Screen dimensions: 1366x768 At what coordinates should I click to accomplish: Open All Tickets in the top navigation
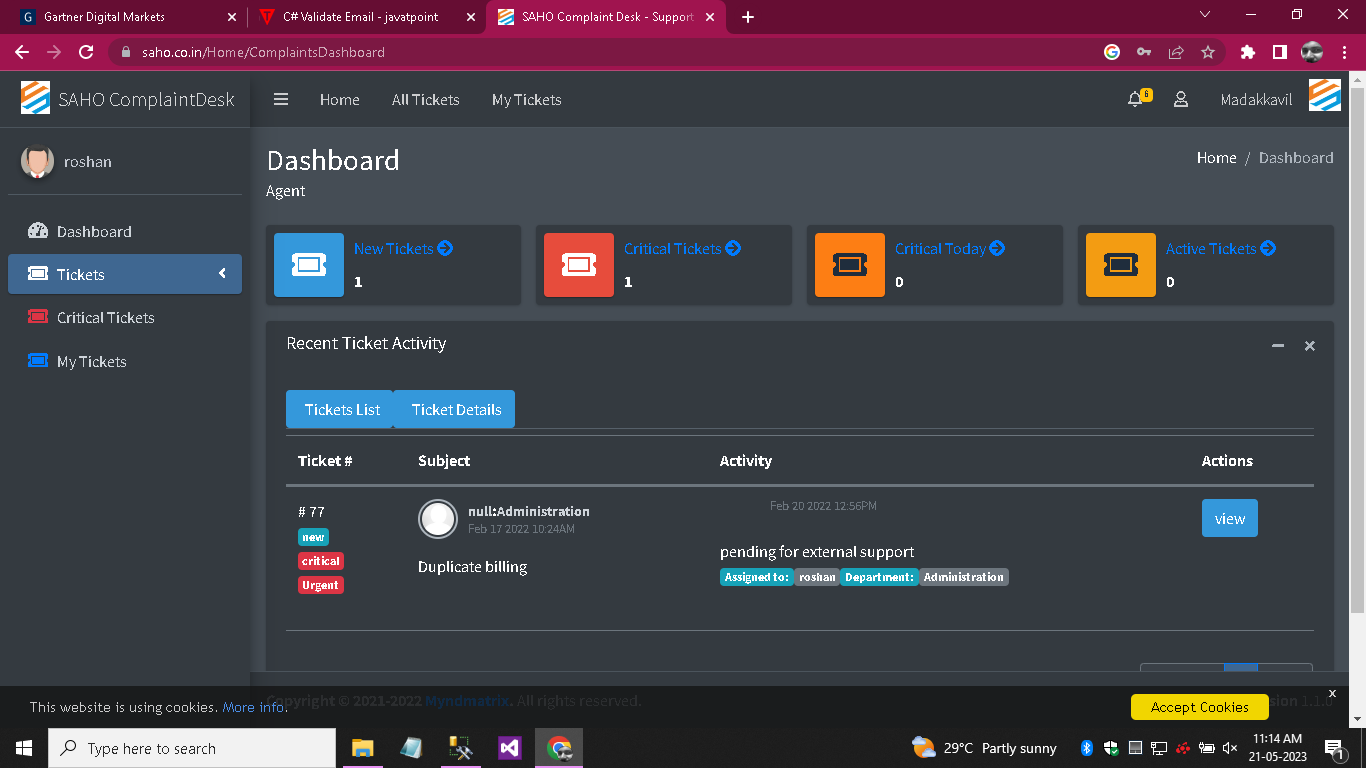(x=425, y=100)
